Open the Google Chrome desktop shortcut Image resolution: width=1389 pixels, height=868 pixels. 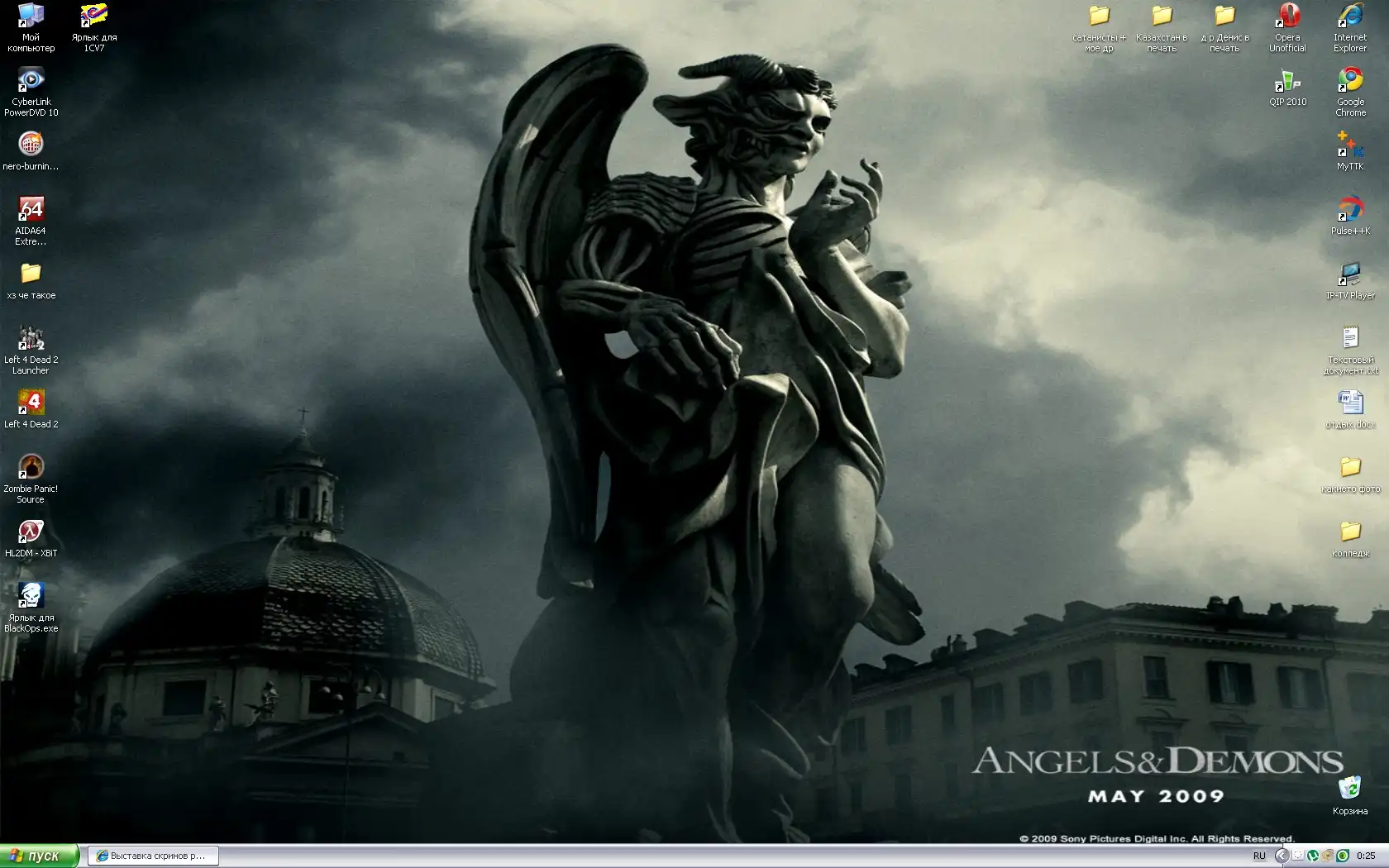point(1350,81)
